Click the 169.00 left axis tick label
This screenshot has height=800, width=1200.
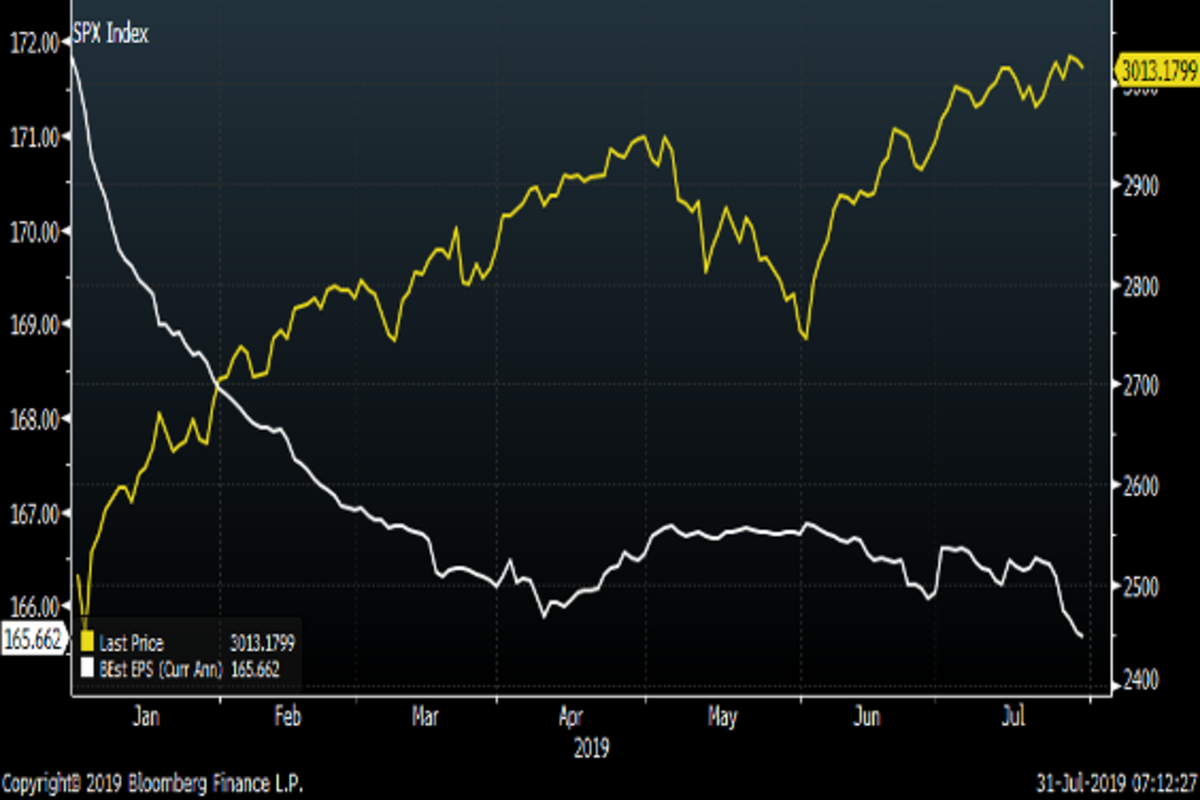[x=33, y=324]
